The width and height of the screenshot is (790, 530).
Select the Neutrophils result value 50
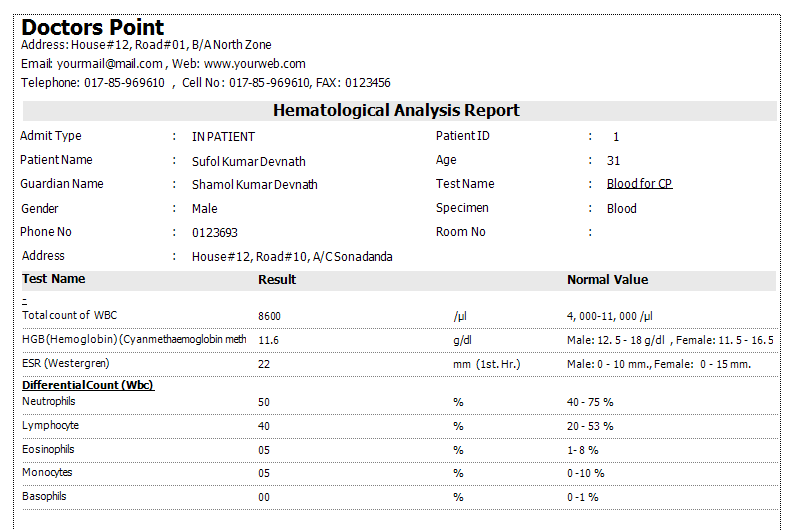(264, 402)
